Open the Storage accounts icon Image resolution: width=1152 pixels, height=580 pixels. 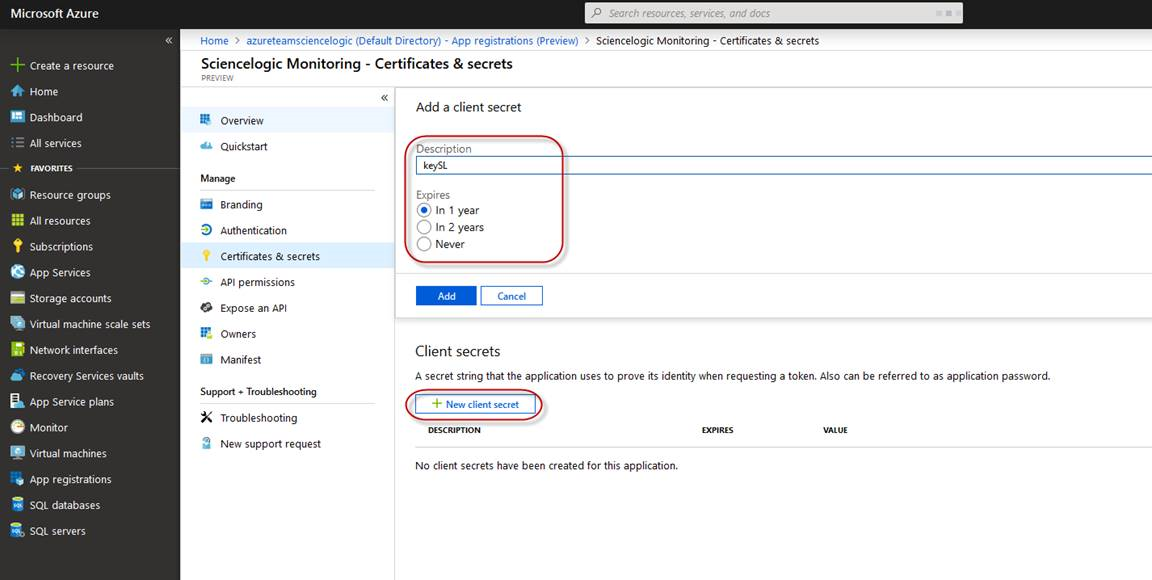click(17, 298)
